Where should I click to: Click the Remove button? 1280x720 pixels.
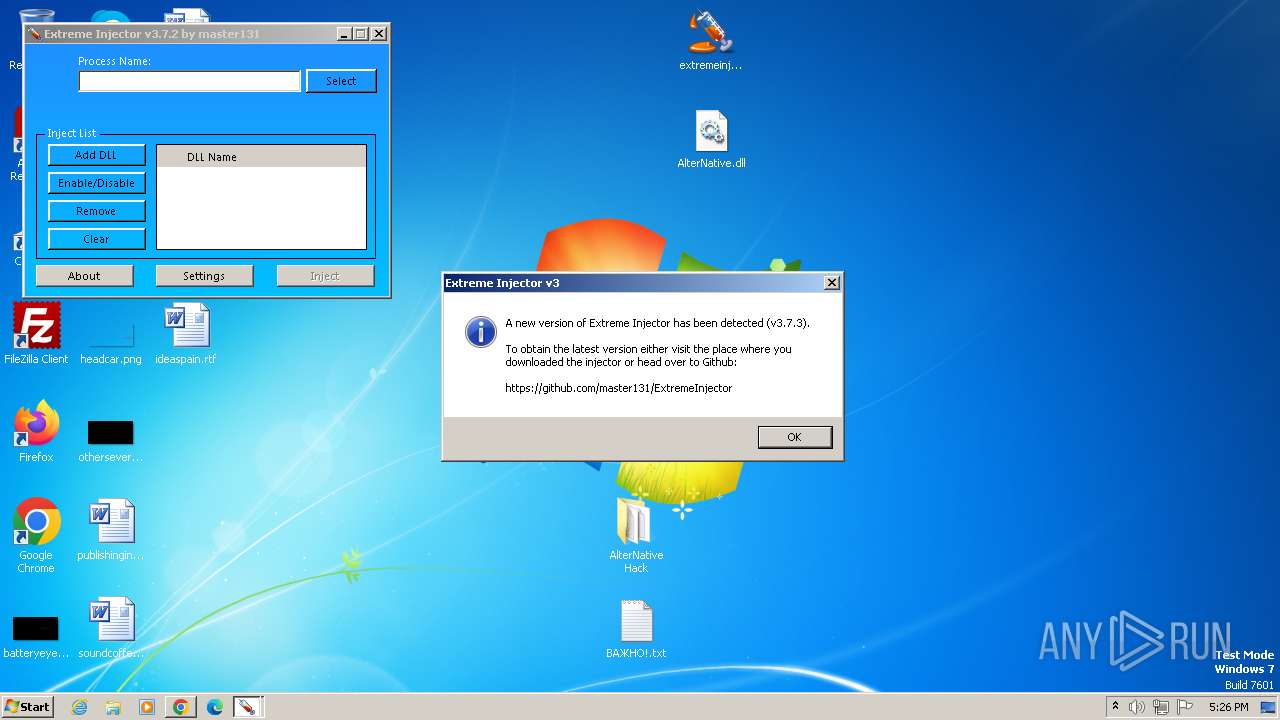pyautogui.click(x=97, y=211)
